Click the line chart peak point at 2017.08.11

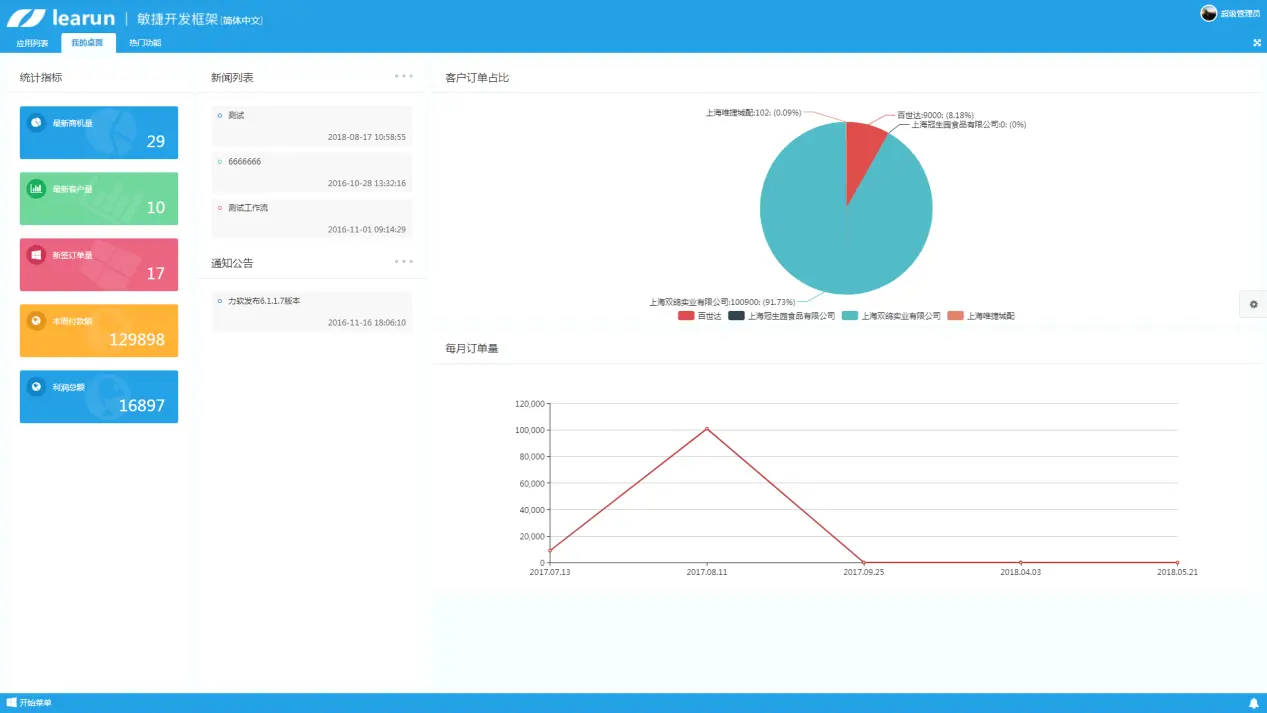pyautogui.click(x=707, y=429)
